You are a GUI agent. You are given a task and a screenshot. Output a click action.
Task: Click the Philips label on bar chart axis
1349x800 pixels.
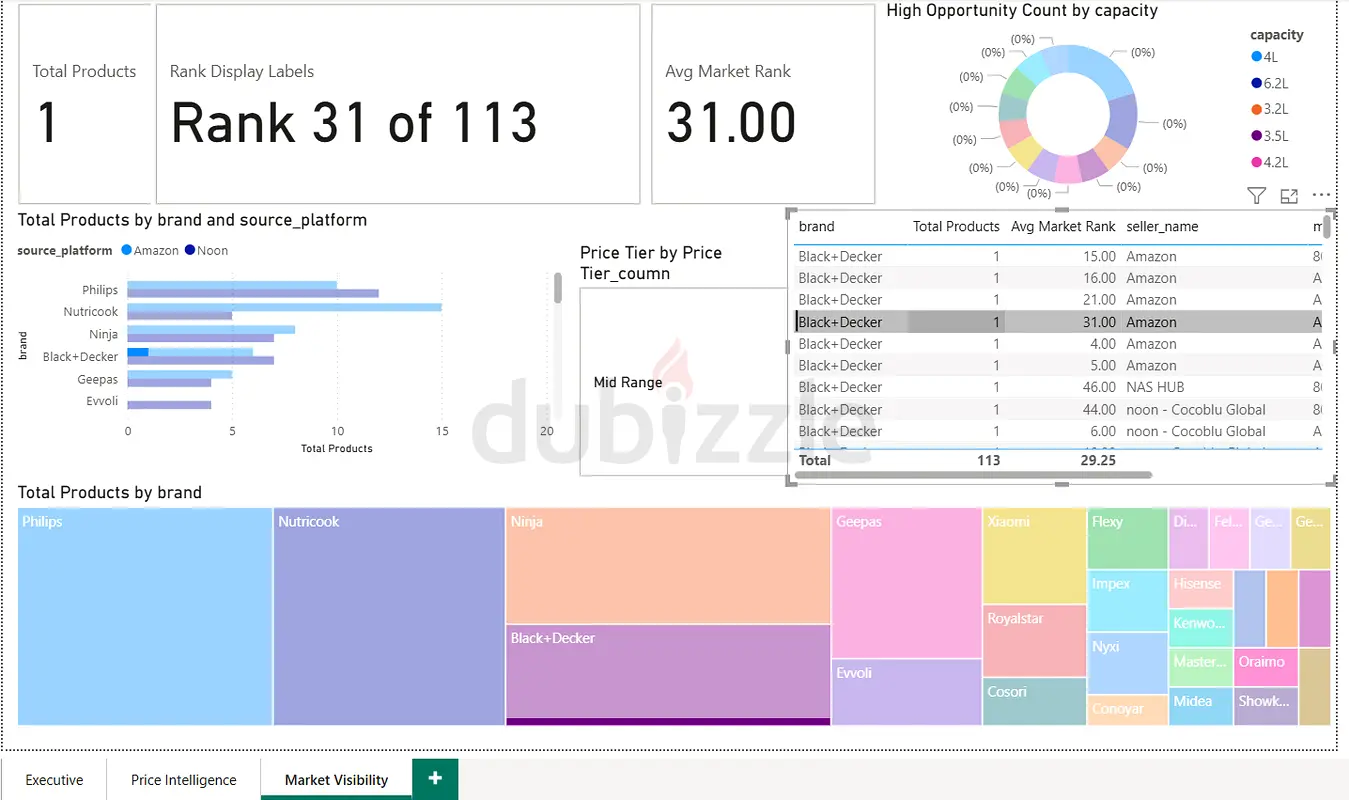click(100, 290)
